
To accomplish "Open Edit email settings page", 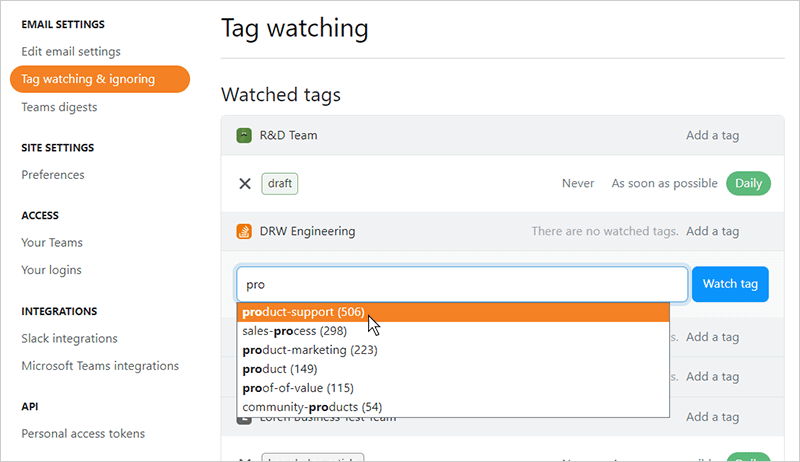I will point(70,51).
